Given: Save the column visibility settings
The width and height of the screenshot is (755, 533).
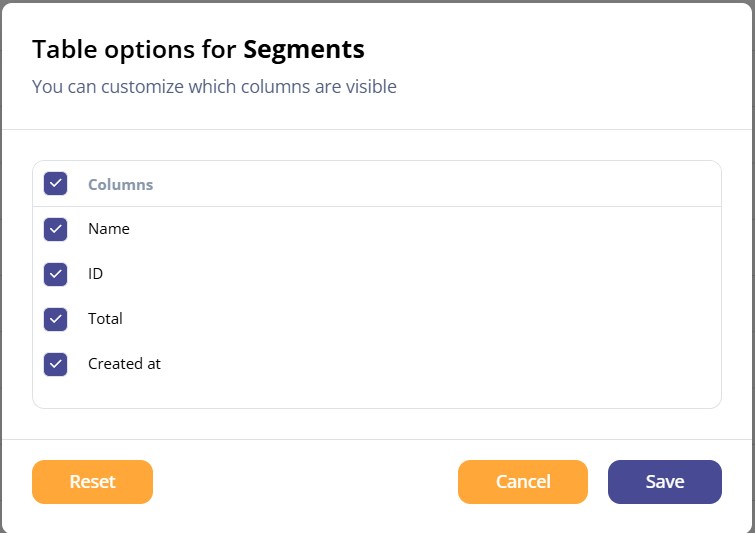Looking at the screenshot, I should [x=664, y=481].
